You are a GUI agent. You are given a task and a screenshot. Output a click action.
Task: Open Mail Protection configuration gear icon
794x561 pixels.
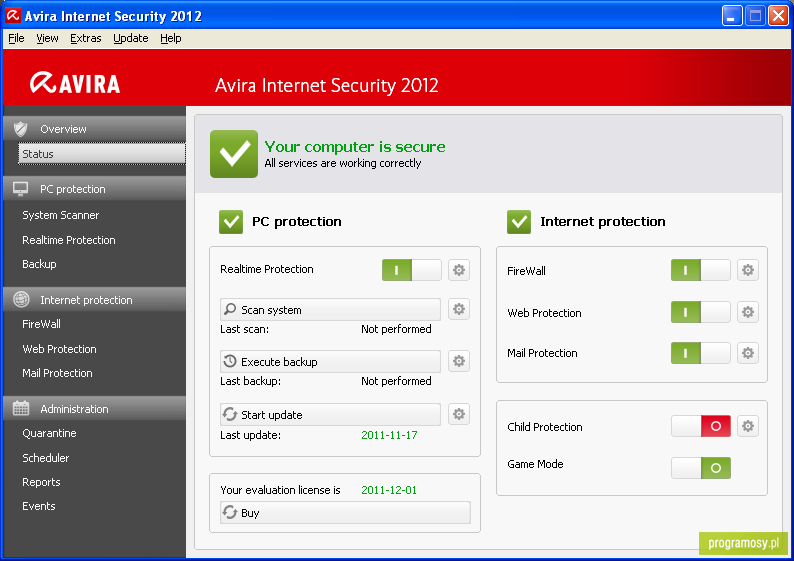pyautogui.click(x=748, y=353)
